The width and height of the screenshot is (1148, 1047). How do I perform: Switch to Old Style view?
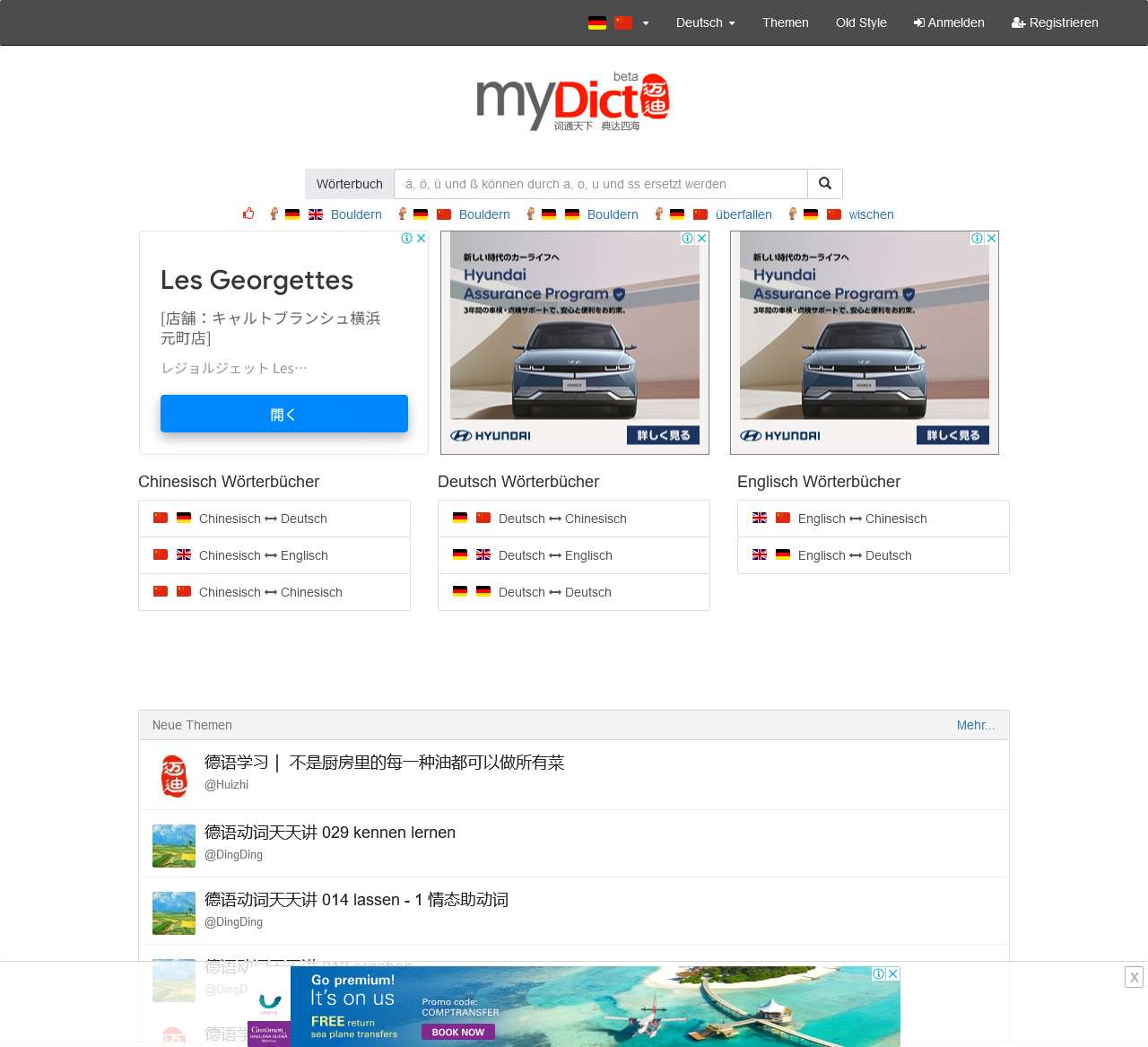tap(861, 22)
